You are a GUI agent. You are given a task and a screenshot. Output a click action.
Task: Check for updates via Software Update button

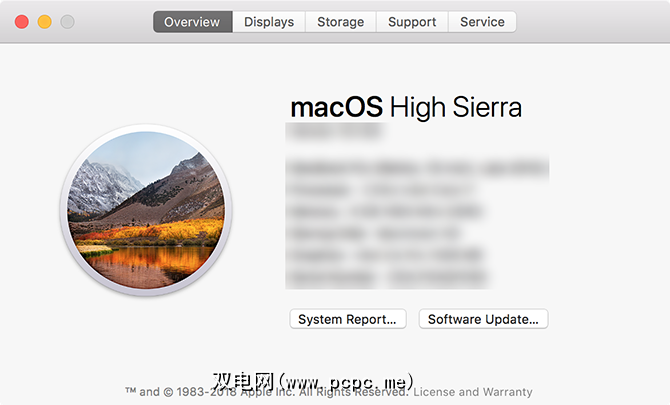[483, 319]
